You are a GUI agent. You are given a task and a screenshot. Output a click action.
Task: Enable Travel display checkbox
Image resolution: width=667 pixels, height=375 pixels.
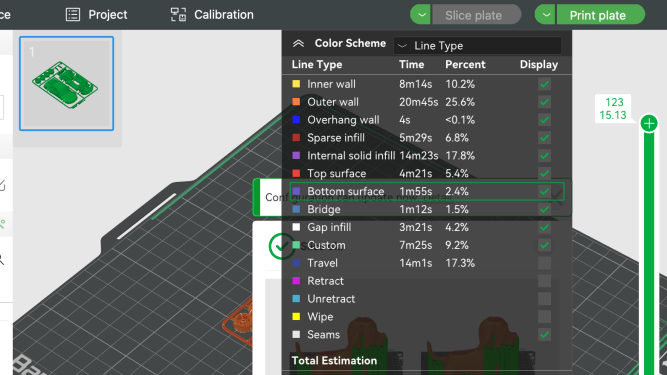(x=544, y=263)
